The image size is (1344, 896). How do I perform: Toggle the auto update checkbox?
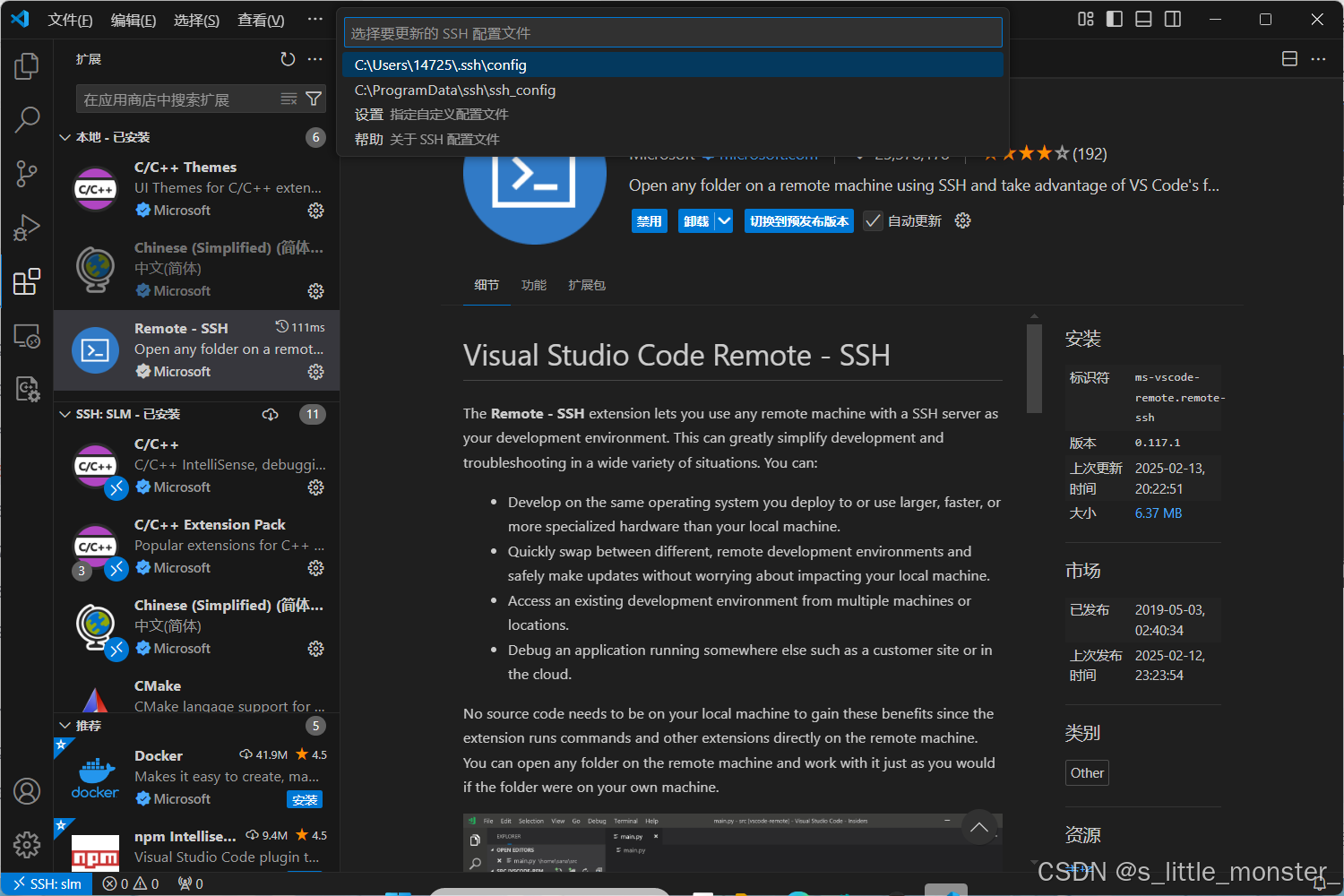[x=873, y=221]
